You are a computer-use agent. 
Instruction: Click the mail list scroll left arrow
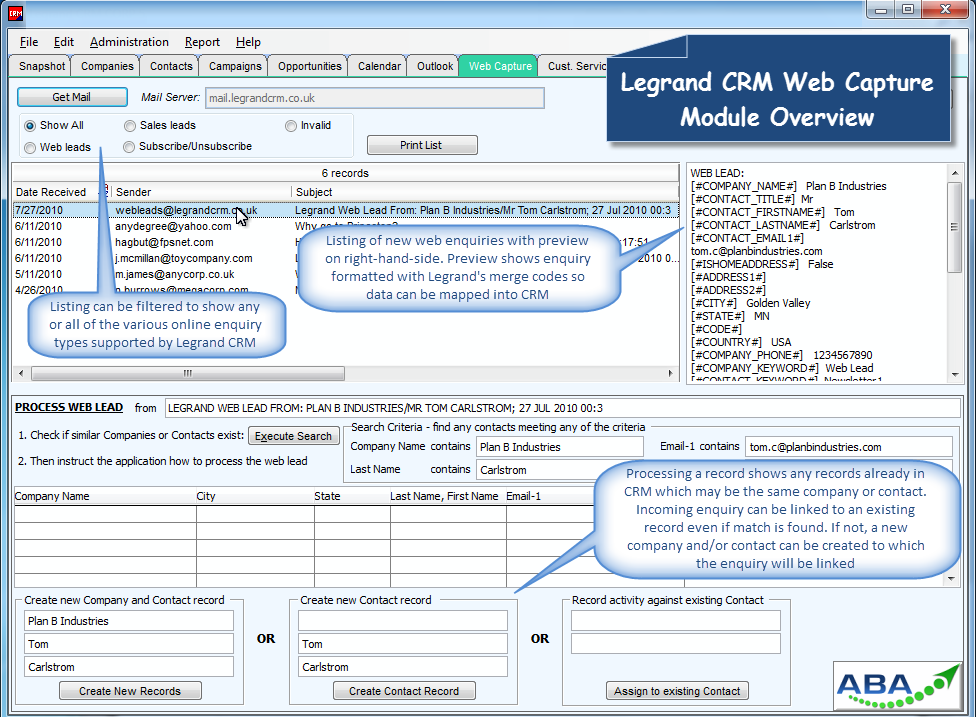click(x=21, y=373)
